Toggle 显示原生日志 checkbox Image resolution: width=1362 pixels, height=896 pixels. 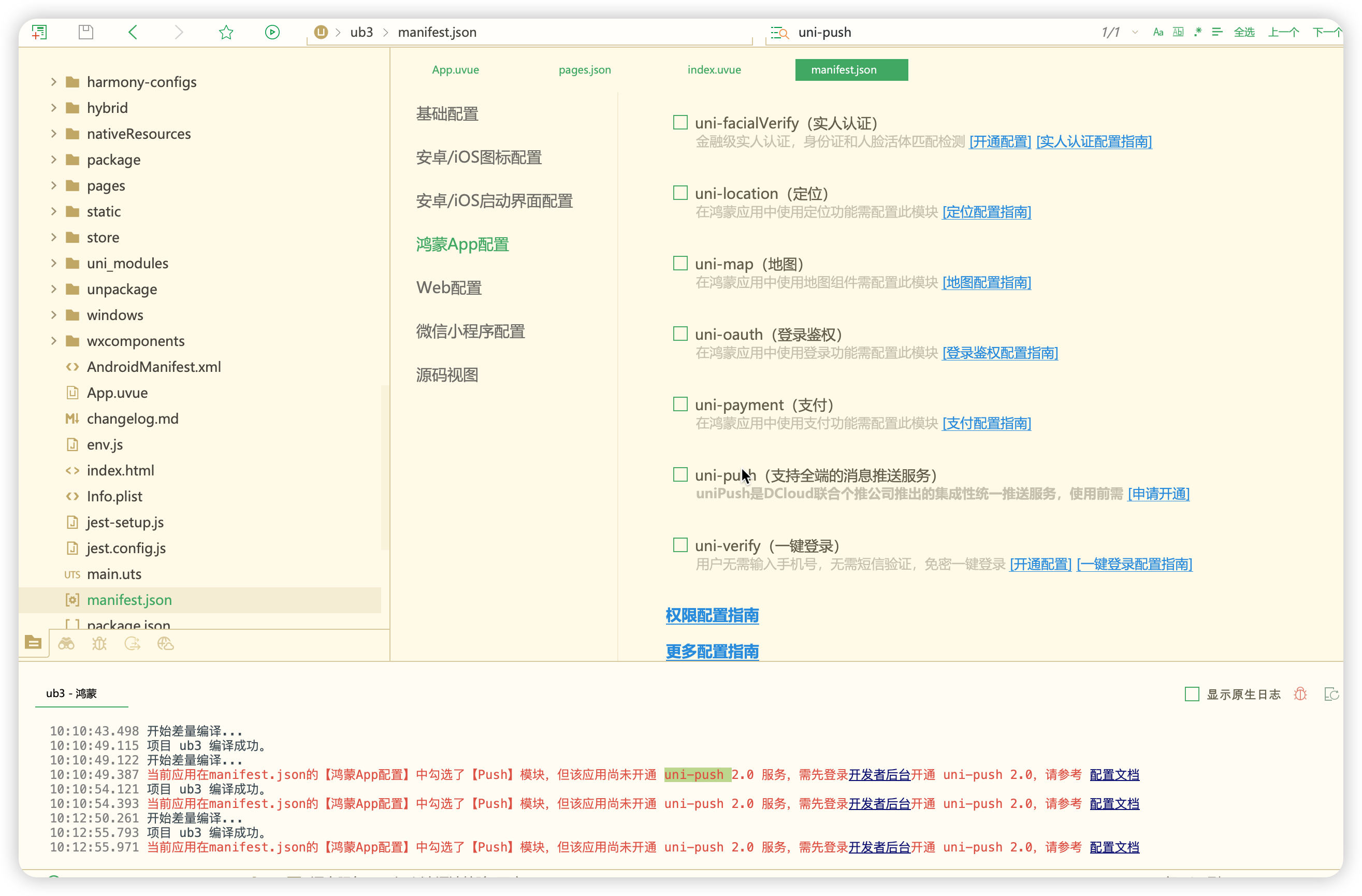[1192, 694]
